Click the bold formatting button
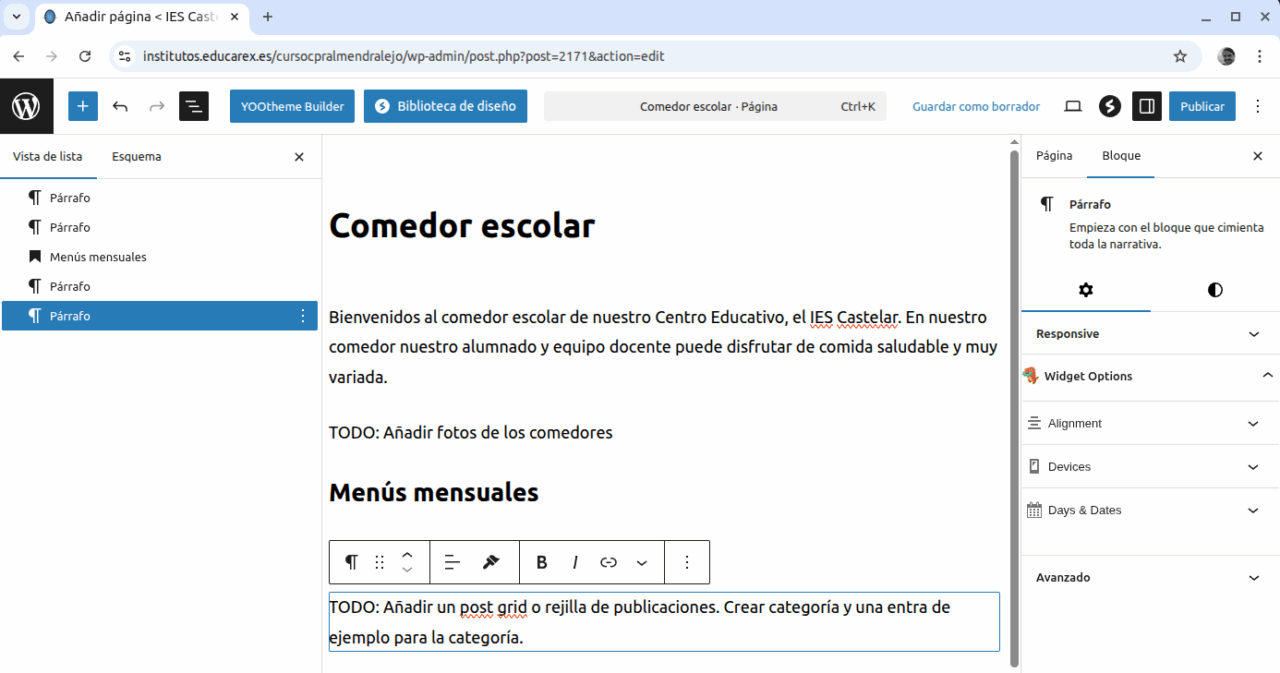1280x673 pixels. click(x=542, y=562)
